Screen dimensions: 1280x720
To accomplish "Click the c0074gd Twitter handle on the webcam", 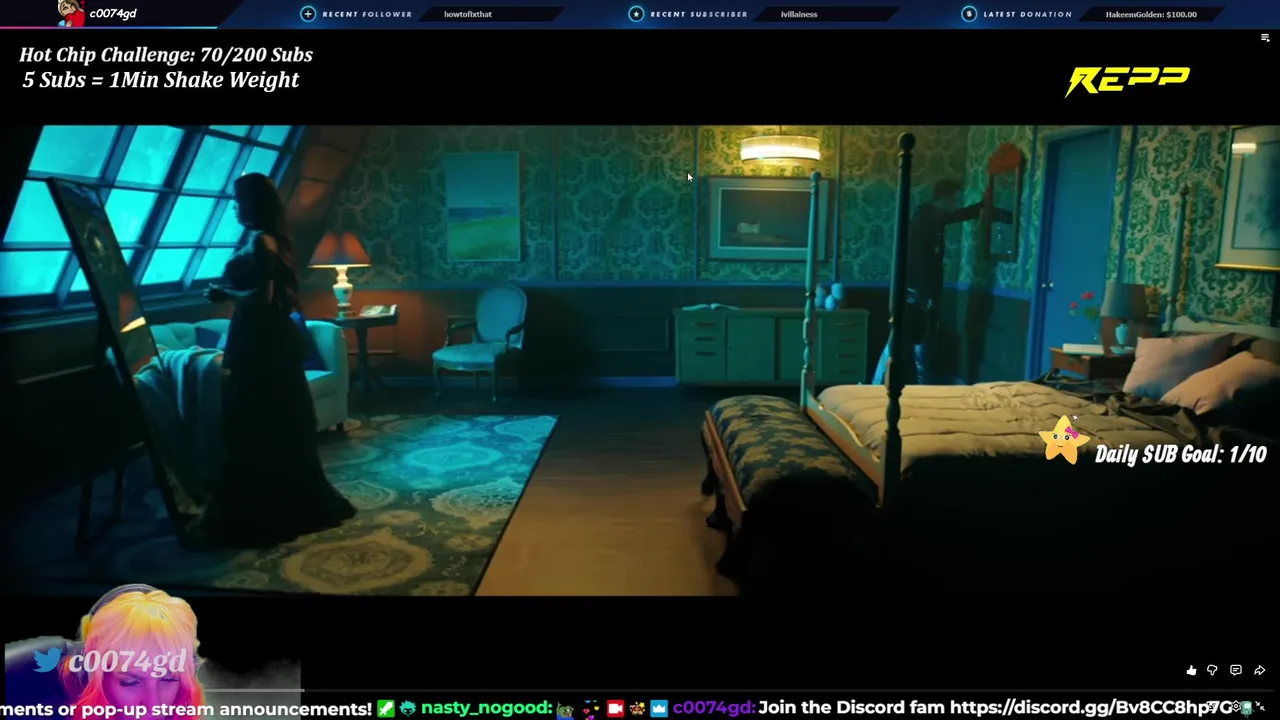I will (127, 661).
